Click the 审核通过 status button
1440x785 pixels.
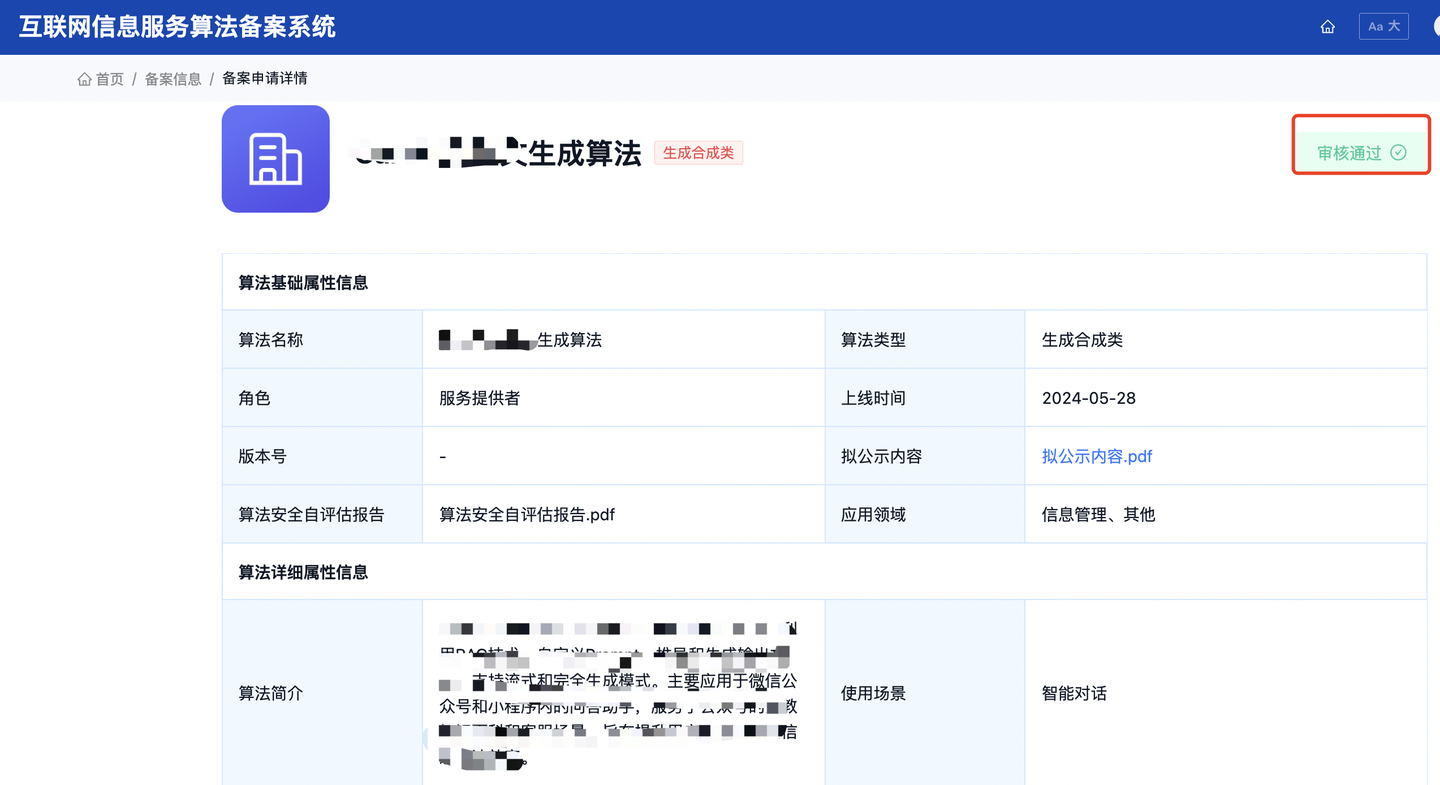(x=1360, y=152)
